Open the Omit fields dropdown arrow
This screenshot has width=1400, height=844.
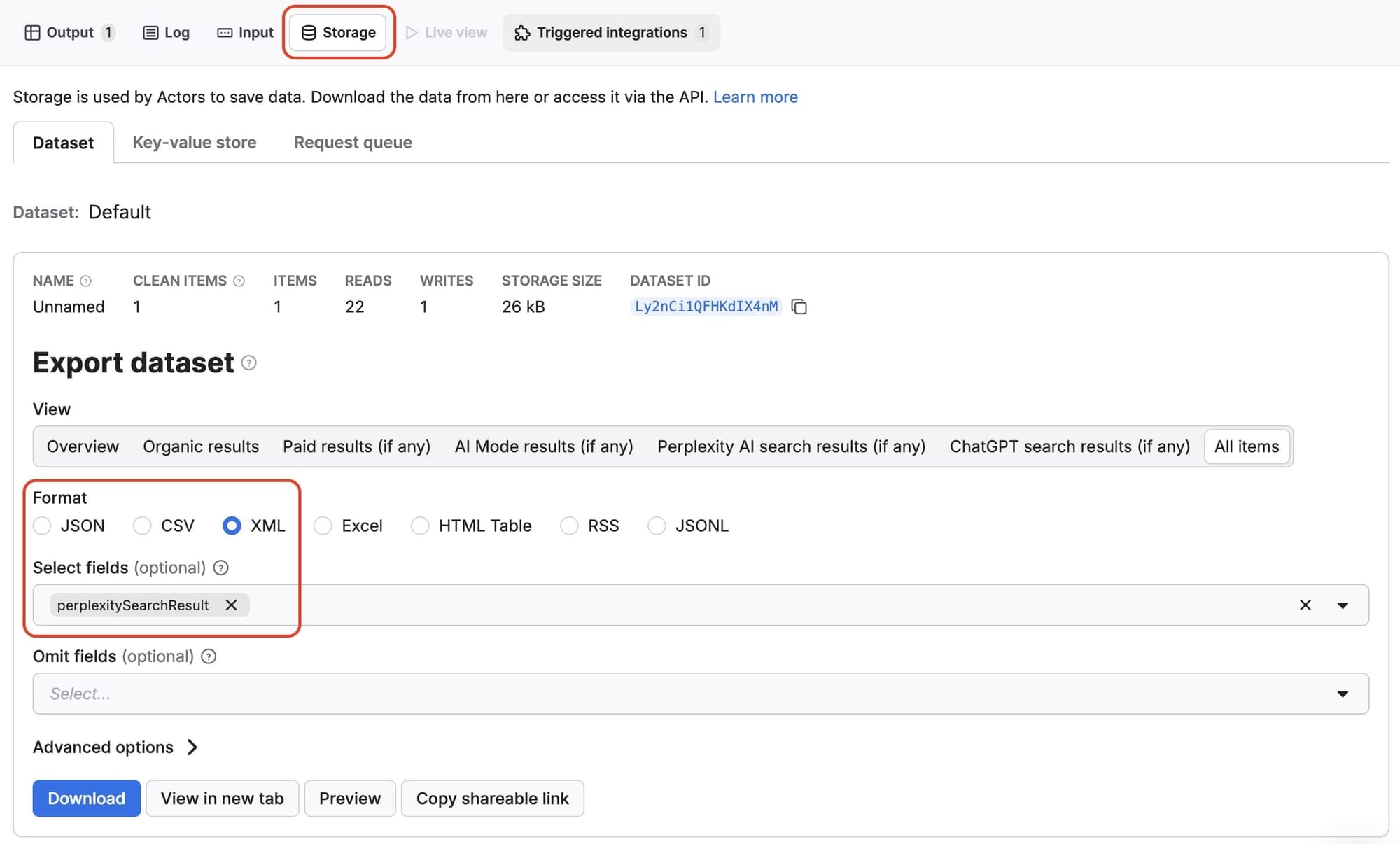[x=1343, y=694]
